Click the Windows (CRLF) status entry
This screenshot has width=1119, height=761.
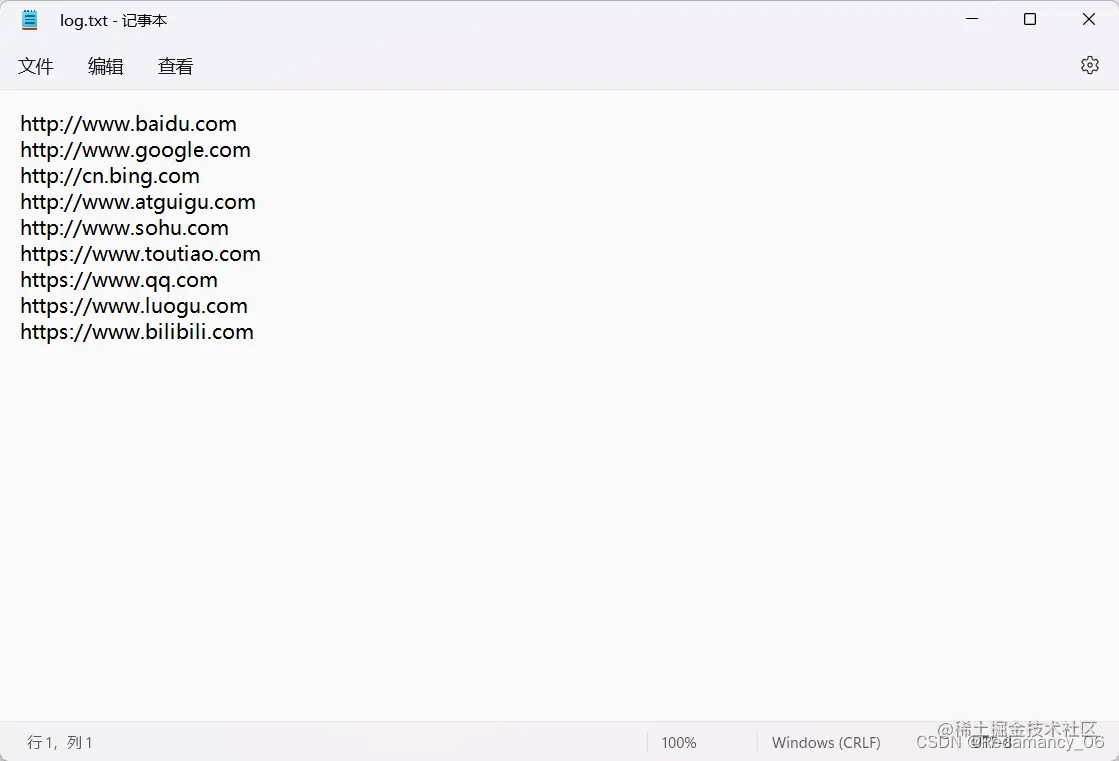[x=826, y=742]
